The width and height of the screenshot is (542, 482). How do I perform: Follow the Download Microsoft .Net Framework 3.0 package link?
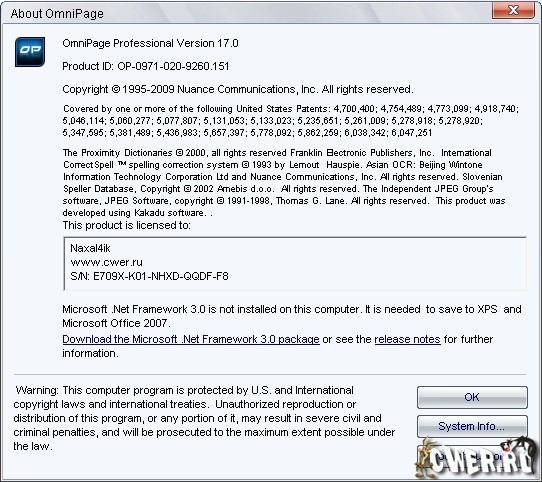tap(191, 339)
